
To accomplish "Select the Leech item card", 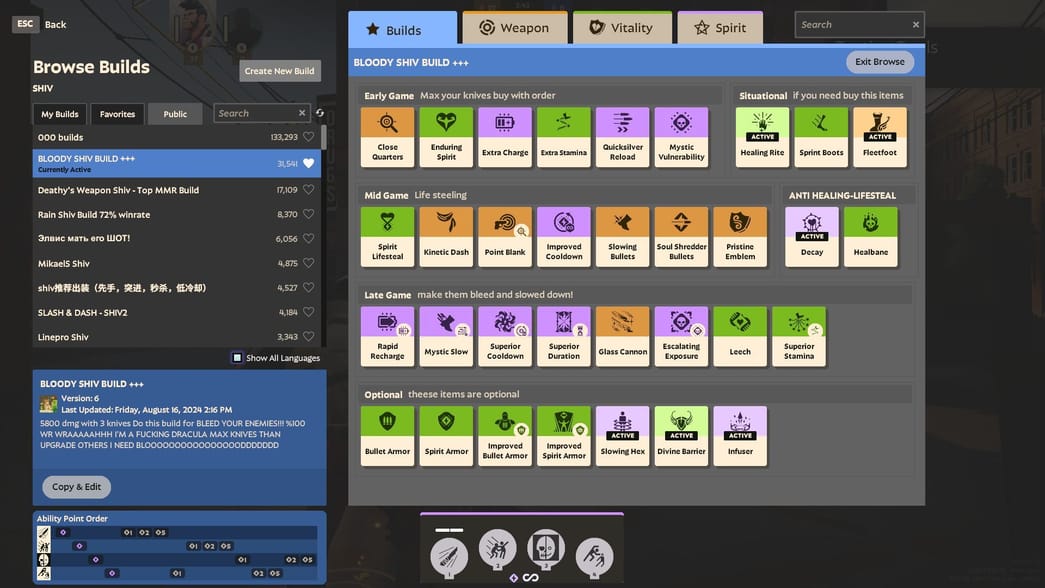I will (x=740, y=336).
